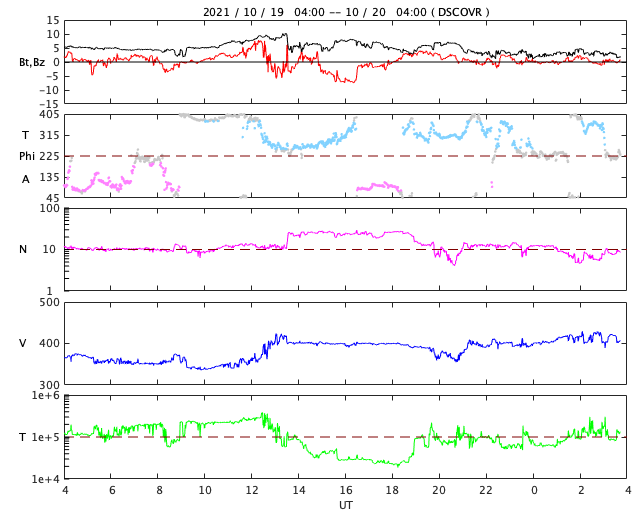Click the '14' hour tick label

[298, 490]
